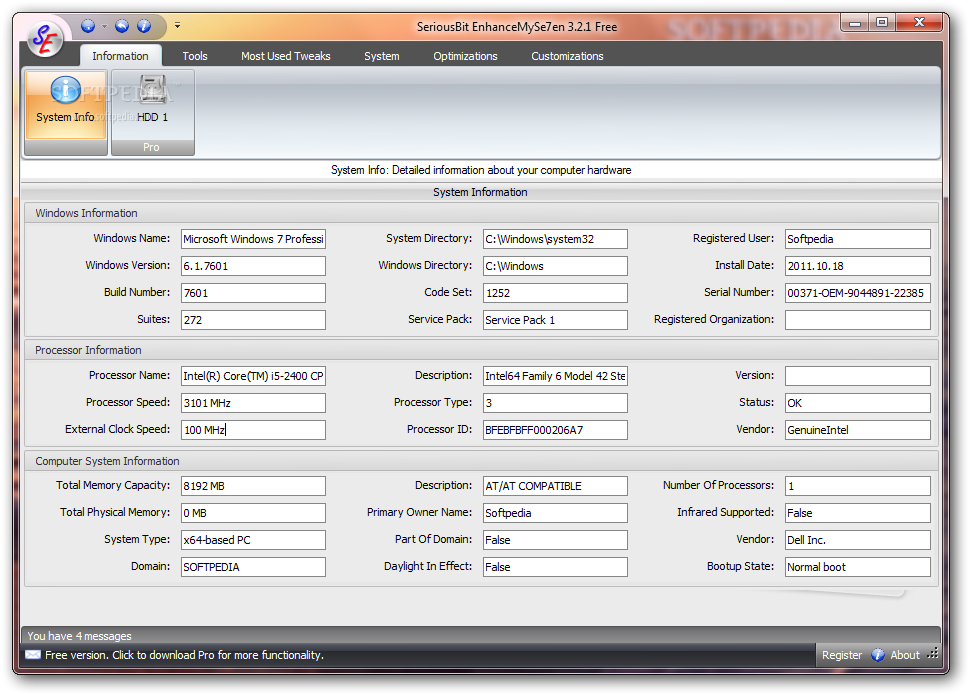Click the Register button in status bar
The height and width of the screenshot is (695, 970).
coord(841,655)
